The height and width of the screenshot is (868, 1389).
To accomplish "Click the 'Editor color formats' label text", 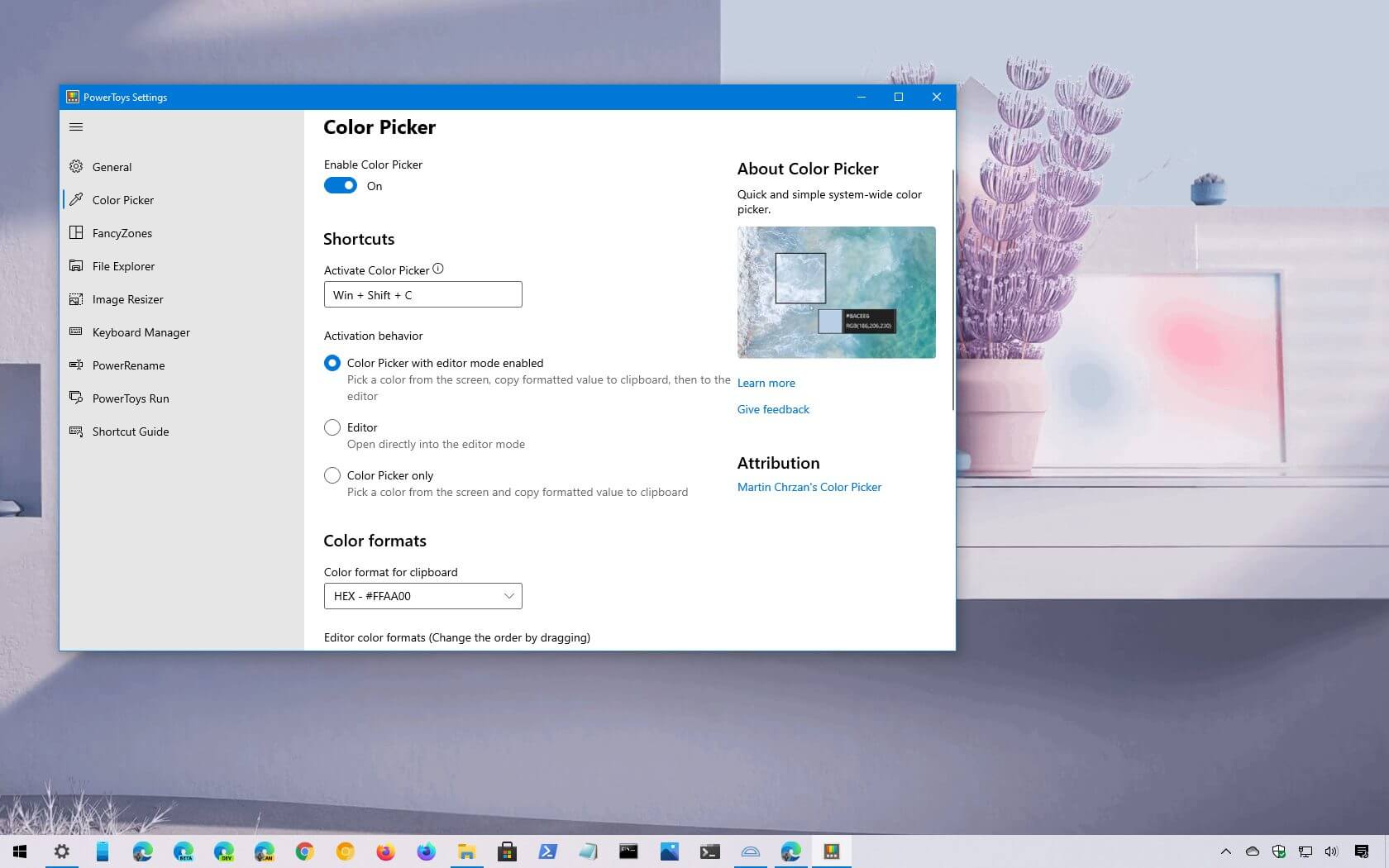I will click(x=457, y=637).
